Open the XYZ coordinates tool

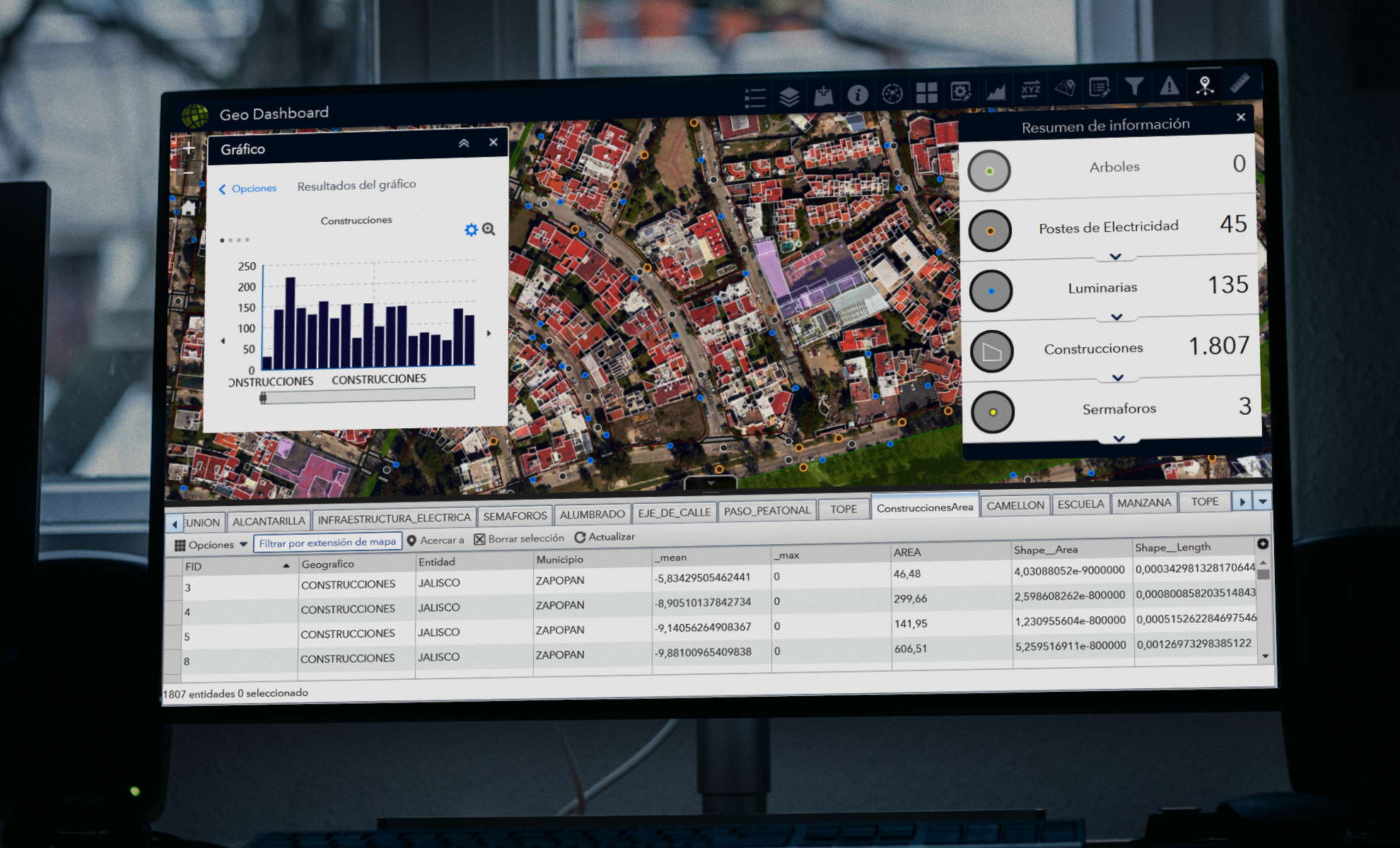[1030, 90]
